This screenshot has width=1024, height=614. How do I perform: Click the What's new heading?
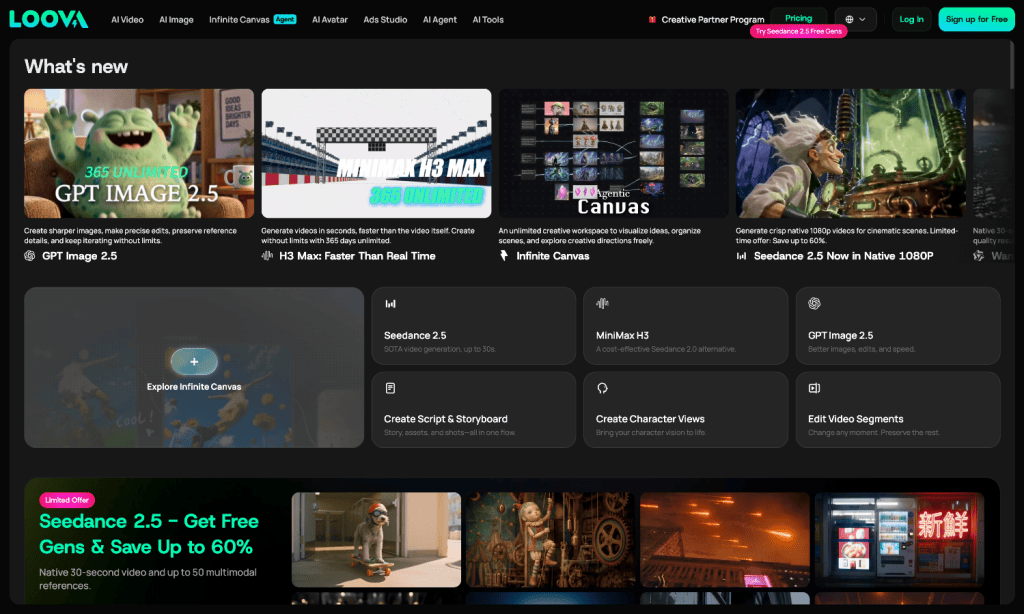76,67
